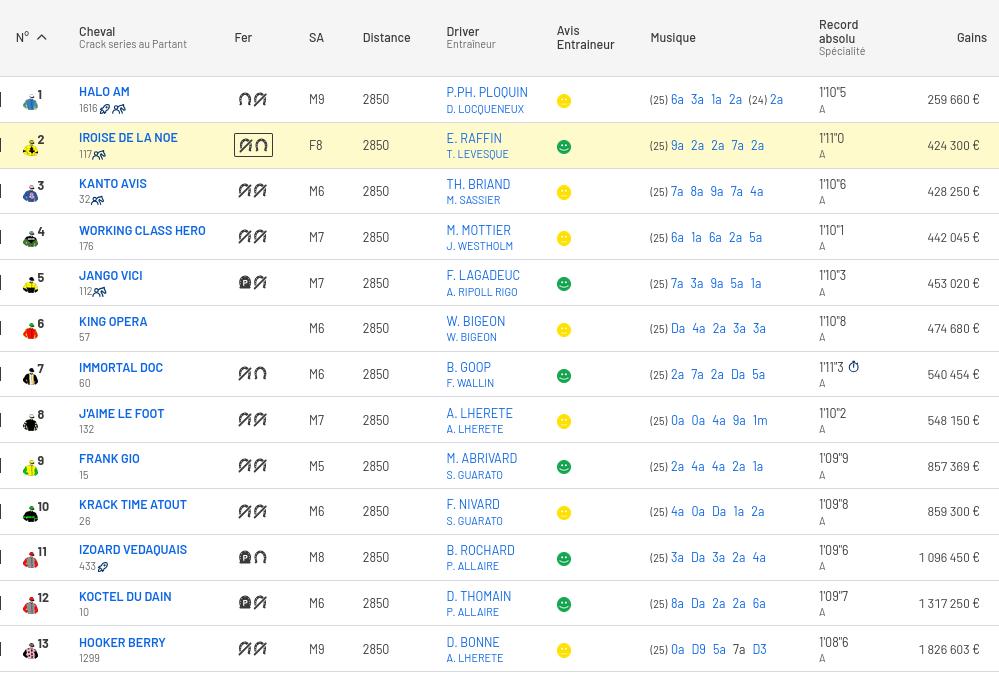Open driver profile for E. RAFFIN
This screenshot has width=999, height=677.
point(474,138)
